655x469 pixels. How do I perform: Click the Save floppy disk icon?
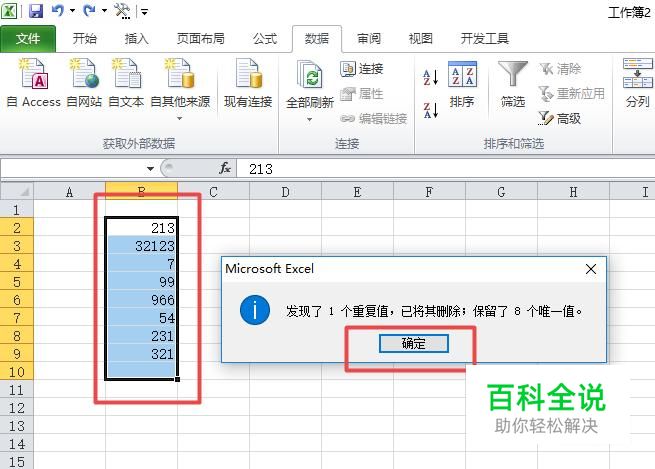coord(36,10)
